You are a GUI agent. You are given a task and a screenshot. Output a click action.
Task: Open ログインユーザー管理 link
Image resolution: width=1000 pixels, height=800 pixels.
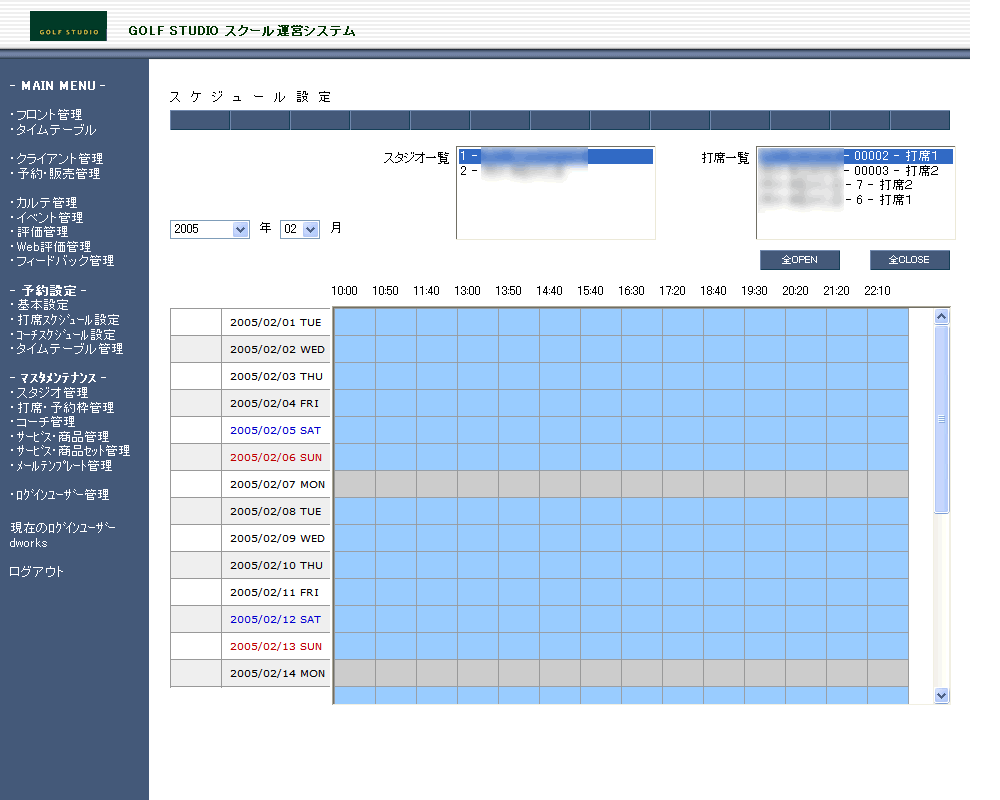pyautogui.click(x=62, y=494)
